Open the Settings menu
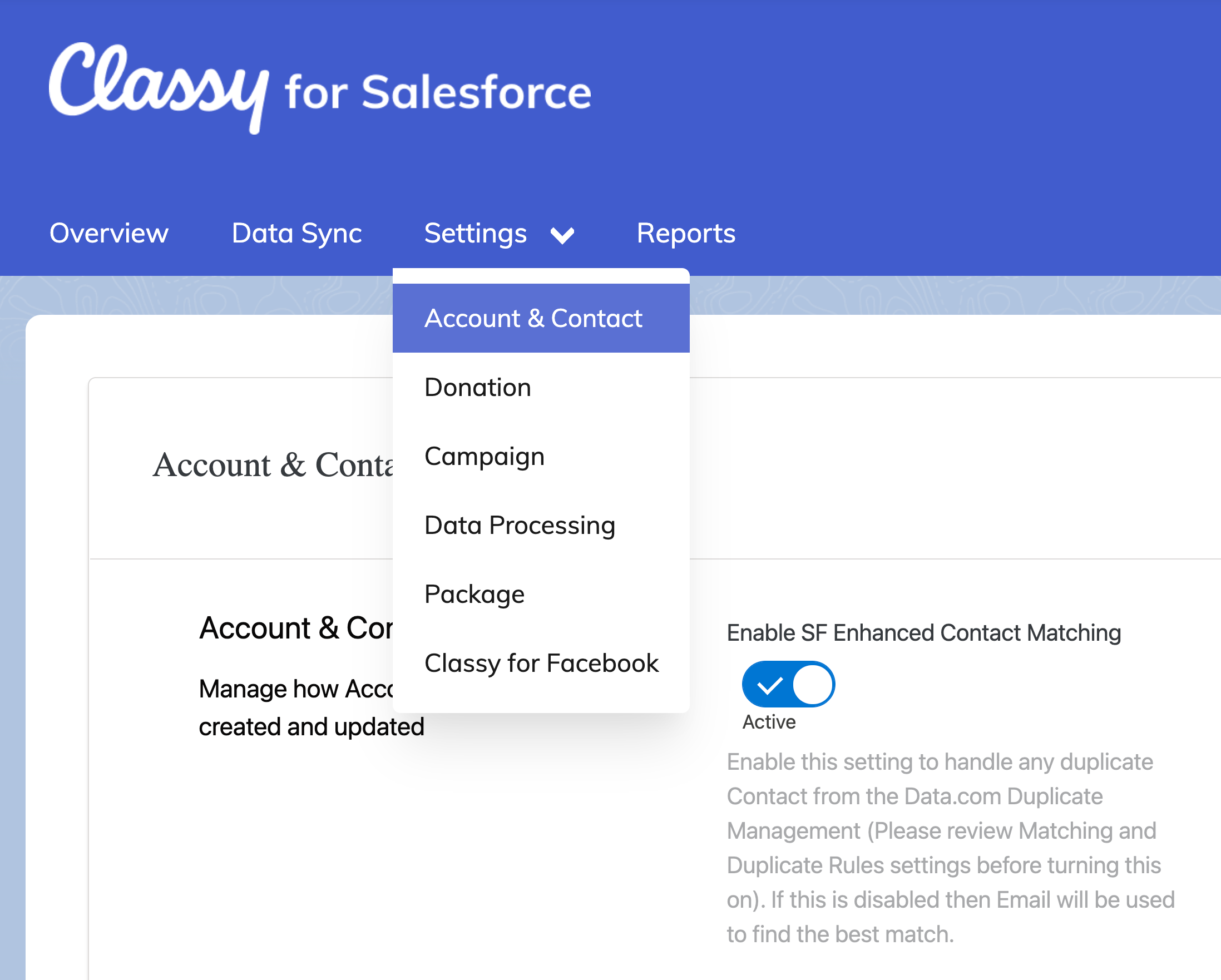 (476, 233)
